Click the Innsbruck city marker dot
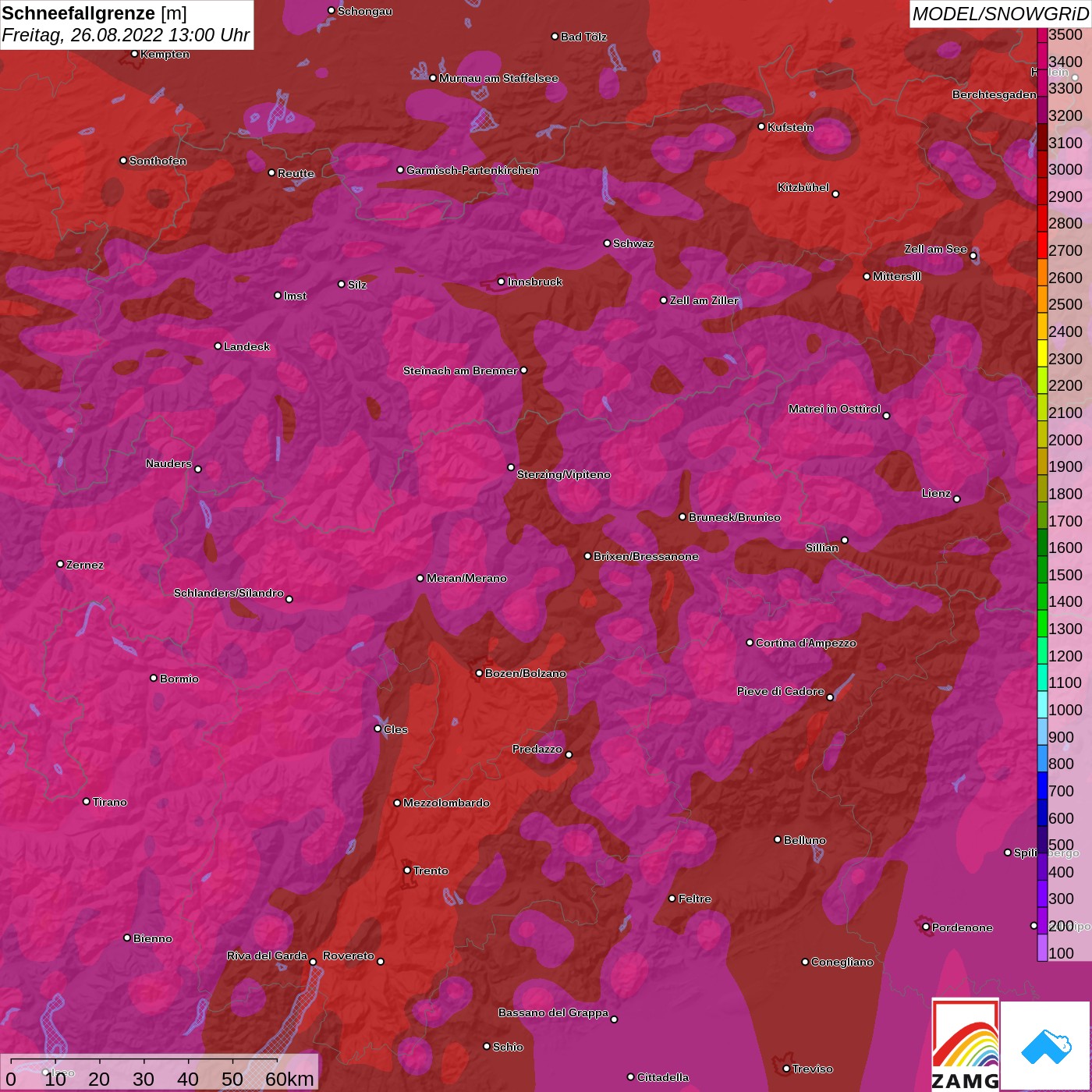The width and height of the screenshot is (1092, 1092). click(502, 282)
